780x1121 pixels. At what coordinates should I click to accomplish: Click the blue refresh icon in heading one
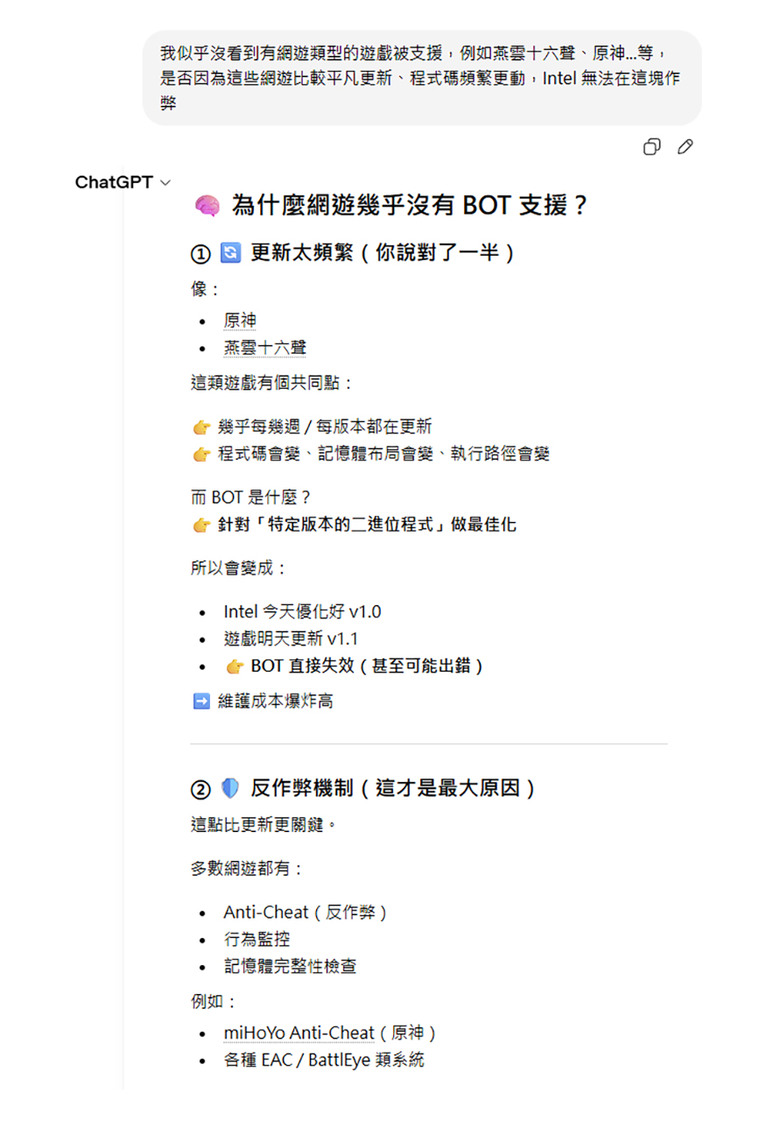point(230,252)
